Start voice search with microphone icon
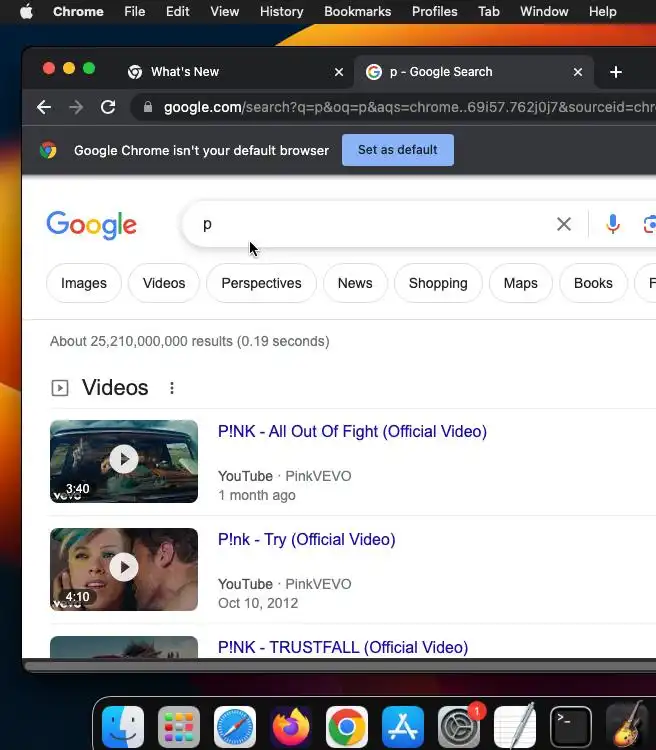This screenshot has width=656, height=750. tap(612, 224)
